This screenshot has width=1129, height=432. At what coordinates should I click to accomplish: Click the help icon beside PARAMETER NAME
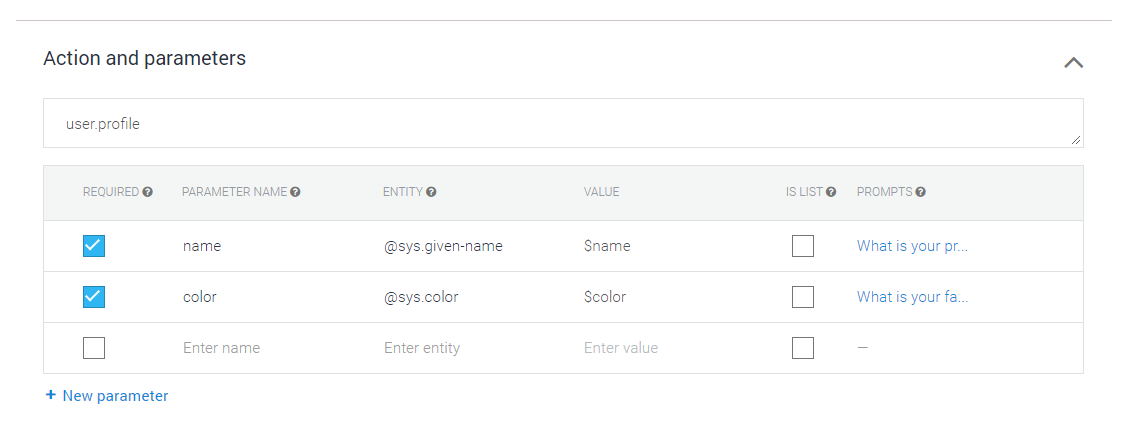pos(296,192)
